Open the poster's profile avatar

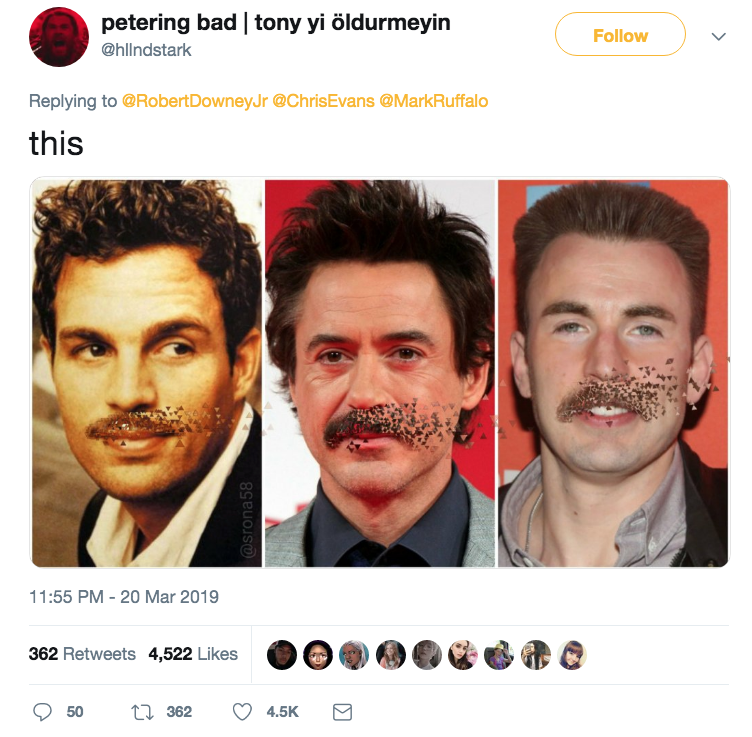coord(59,37)
